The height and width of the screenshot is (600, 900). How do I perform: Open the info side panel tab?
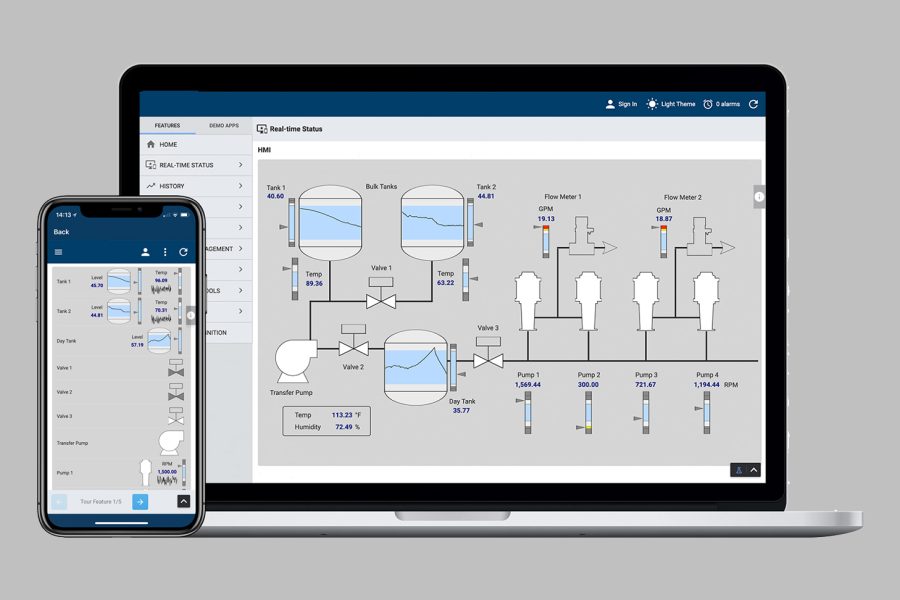(x=759, y=197)
